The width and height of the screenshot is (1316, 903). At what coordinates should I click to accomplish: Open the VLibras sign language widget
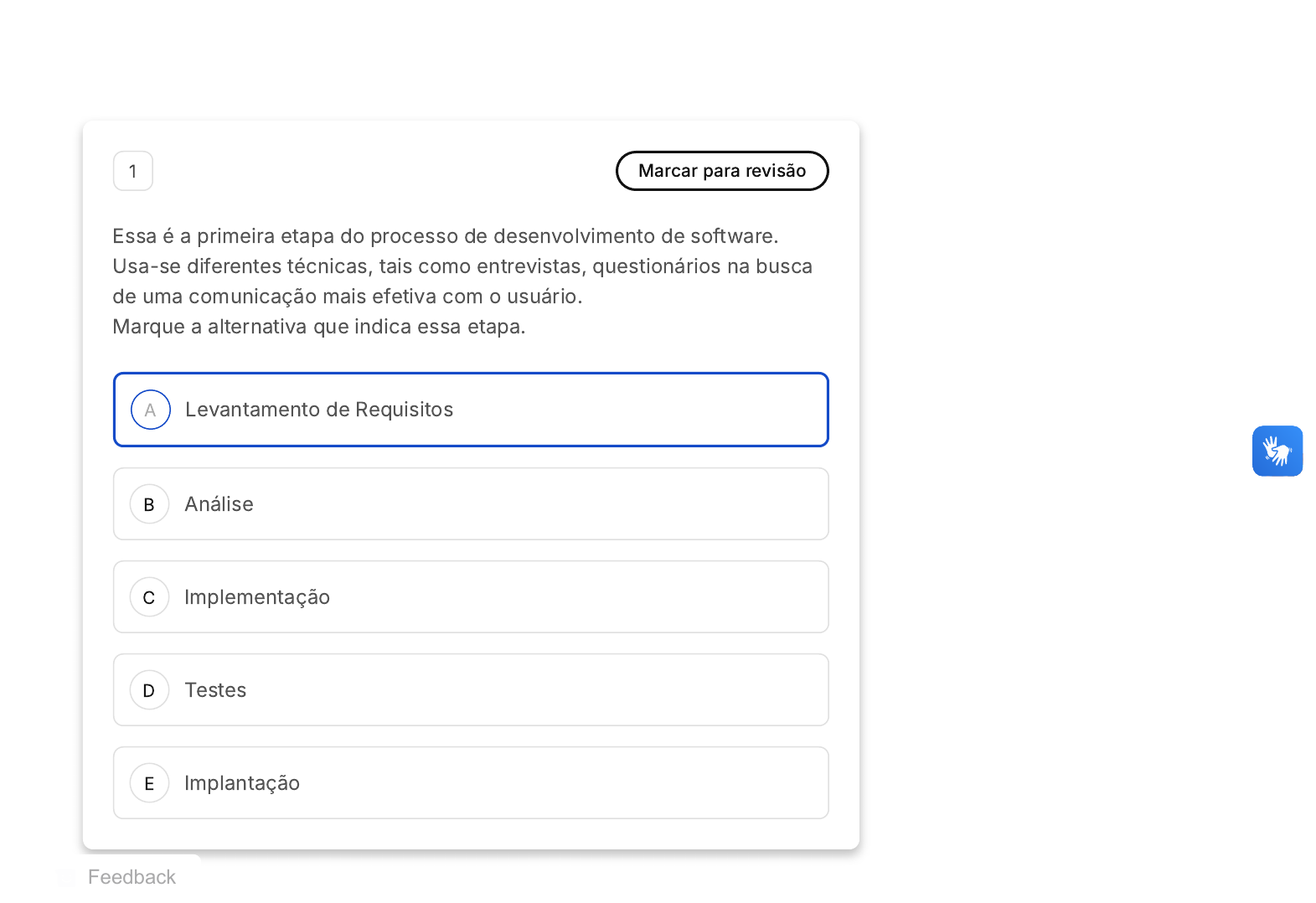point(1277,451)
